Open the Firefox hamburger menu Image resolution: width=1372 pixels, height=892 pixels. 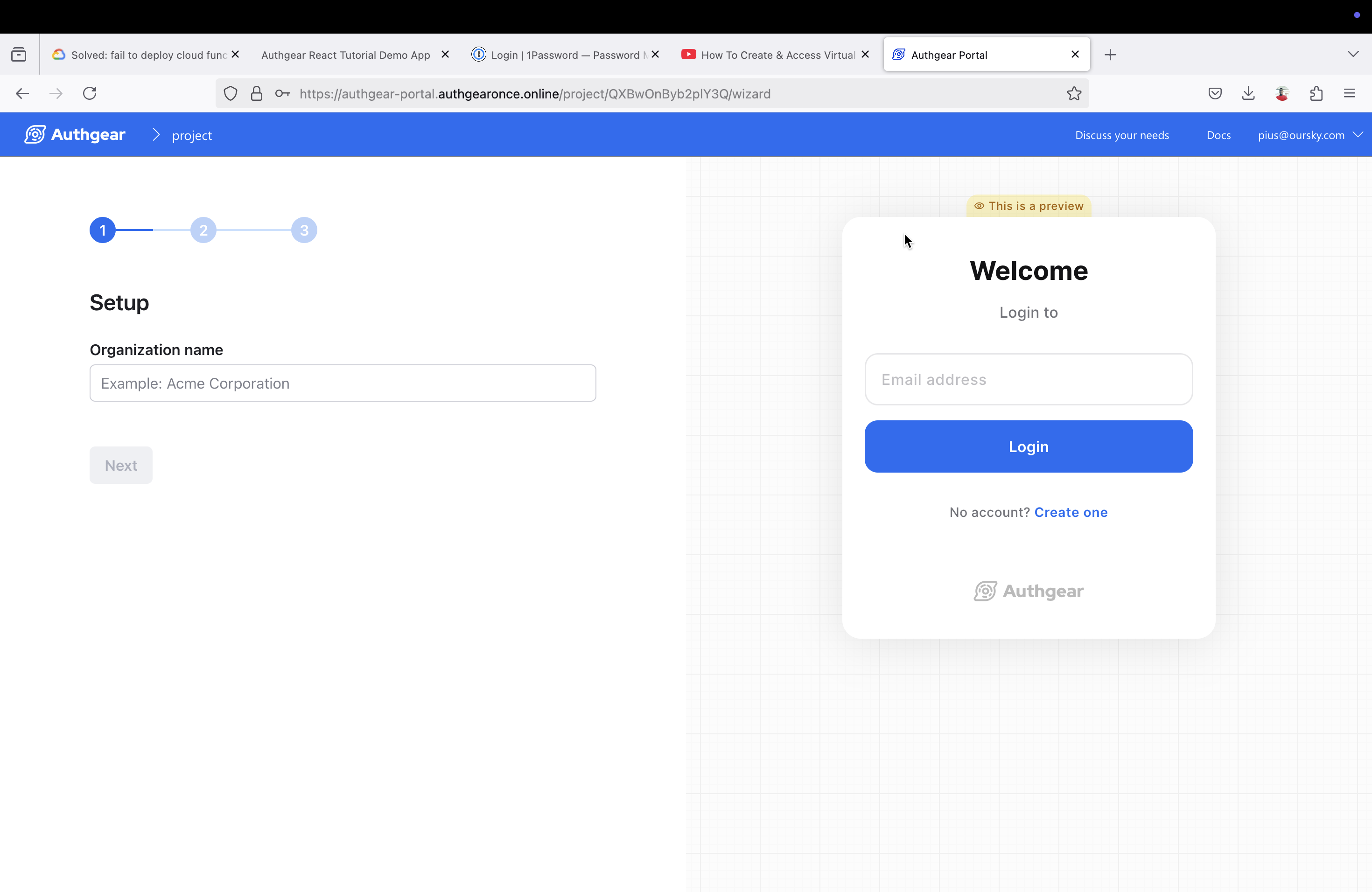click(x=1349, y=93)
